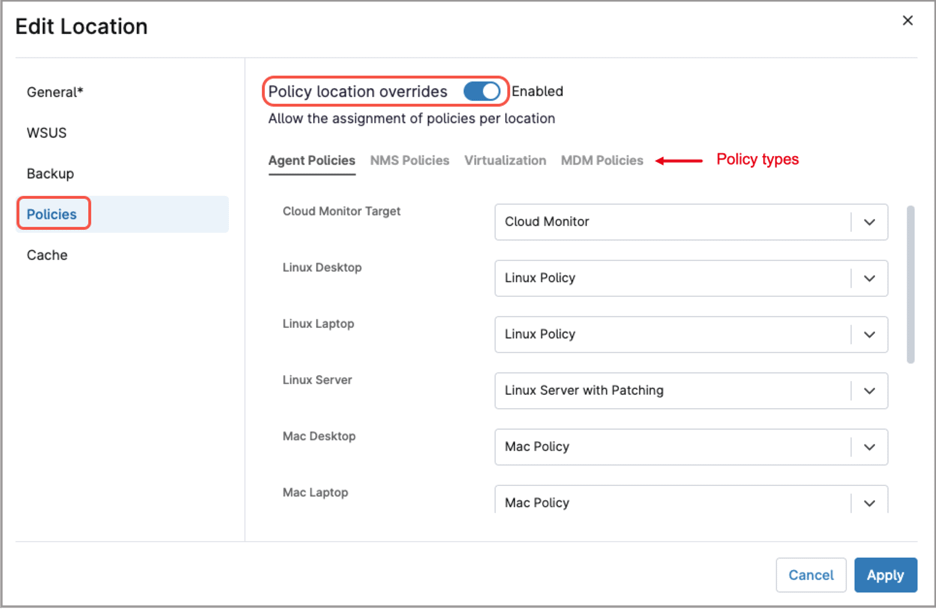Close the Edit Location dialog
936x609 pixels.
pos(907,20)
